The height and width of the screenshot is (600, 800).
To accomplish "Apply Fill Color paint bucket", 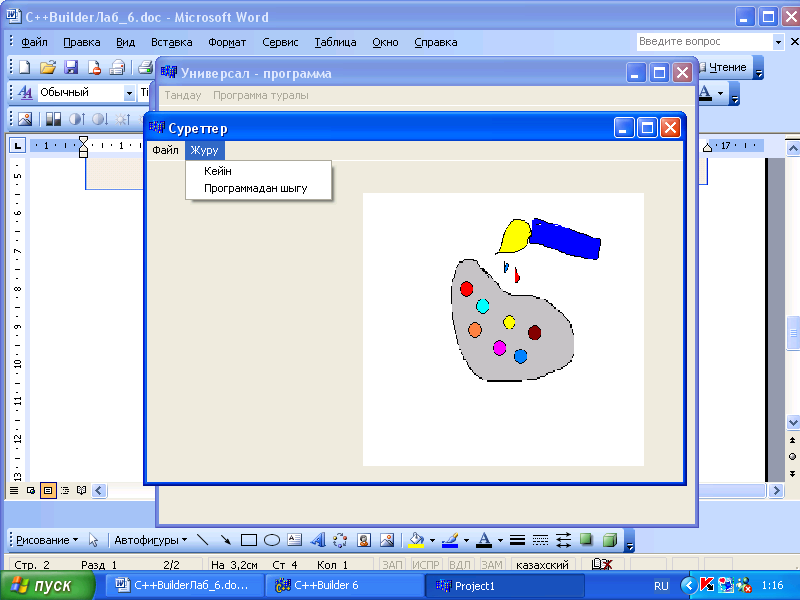I will point(416,540).
